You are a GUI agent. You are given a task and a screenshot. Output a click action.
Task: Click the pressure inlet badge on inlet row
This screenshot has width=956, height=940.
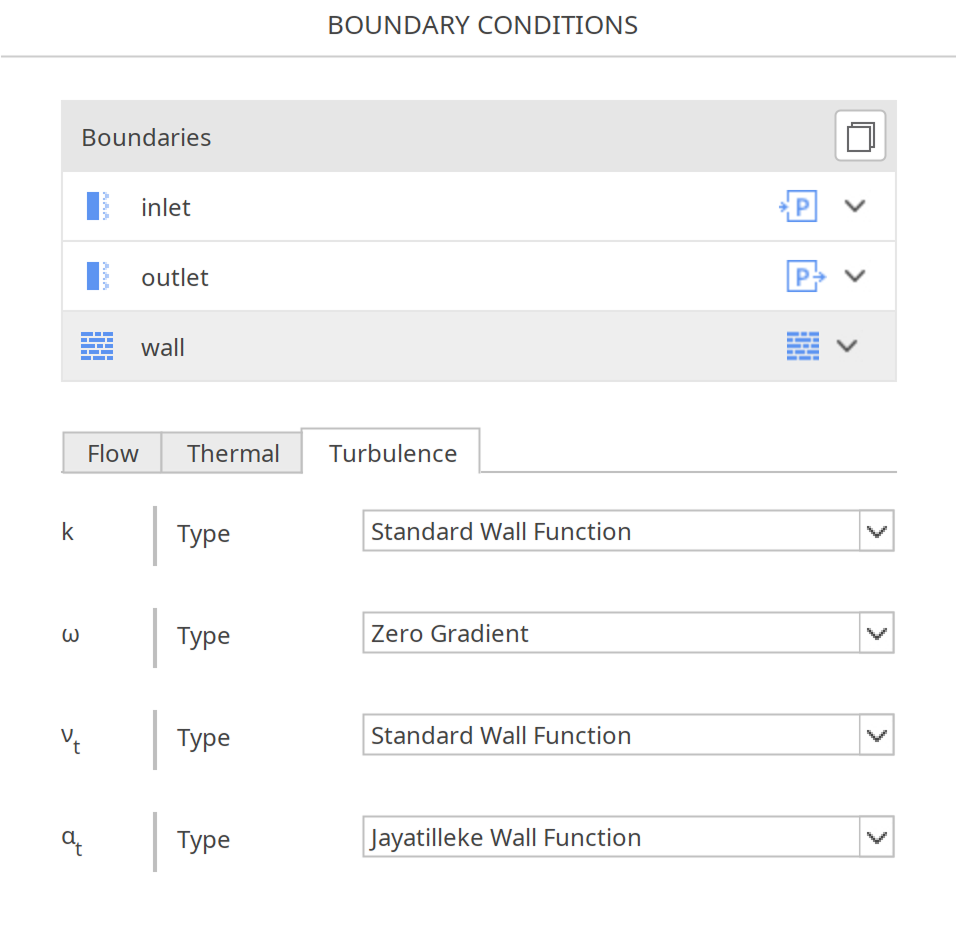797,206
